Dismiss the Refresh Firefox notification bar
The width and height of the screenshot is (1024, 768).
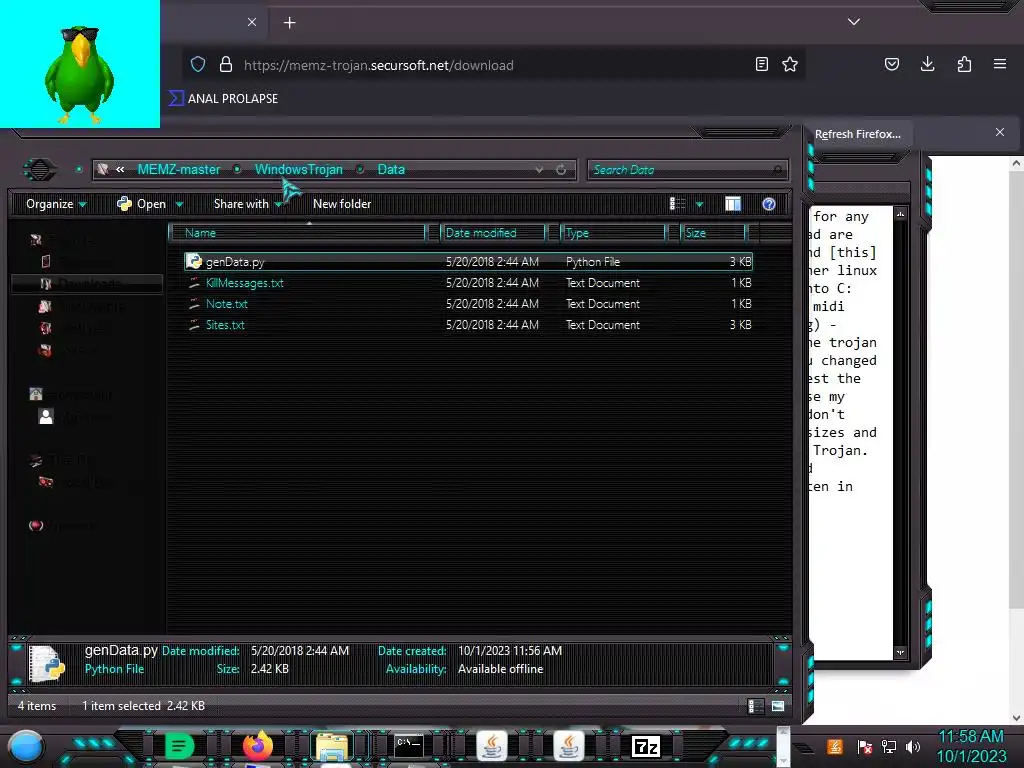tap(1000, 133)
